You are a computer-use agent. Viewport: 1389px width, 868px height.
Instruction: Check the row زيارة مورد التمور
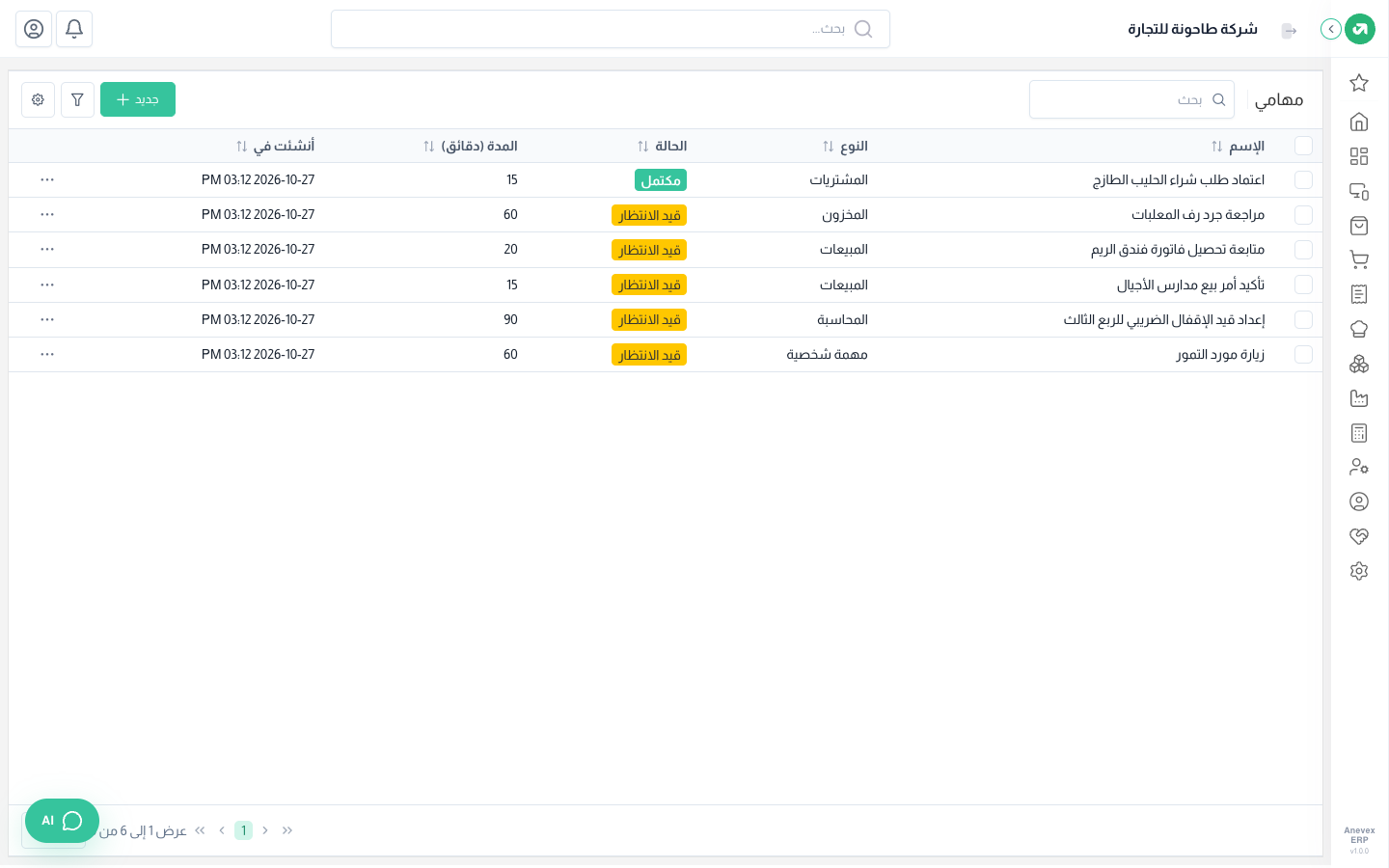[1303, 355]
